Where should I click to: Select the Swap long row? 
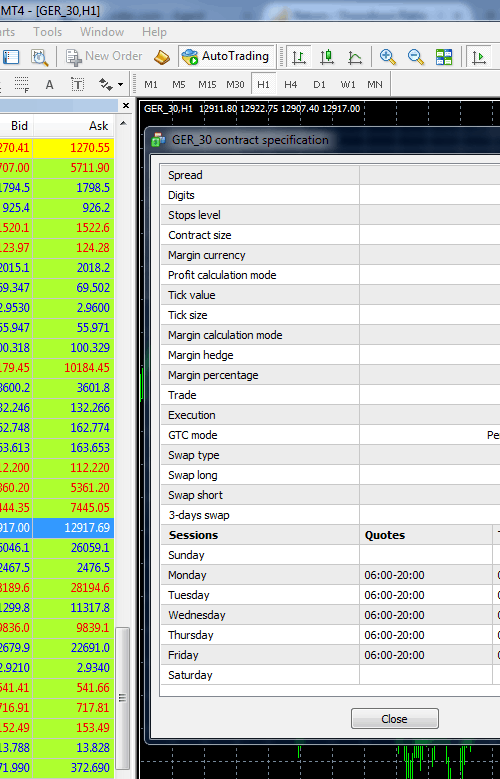[330, 475]
